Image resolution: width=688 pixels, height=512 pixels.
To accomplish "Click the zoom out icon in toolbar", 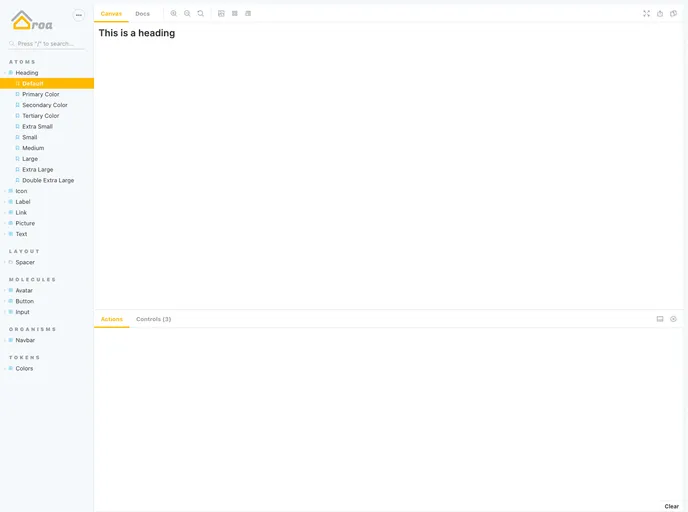I will click(187, 14).
